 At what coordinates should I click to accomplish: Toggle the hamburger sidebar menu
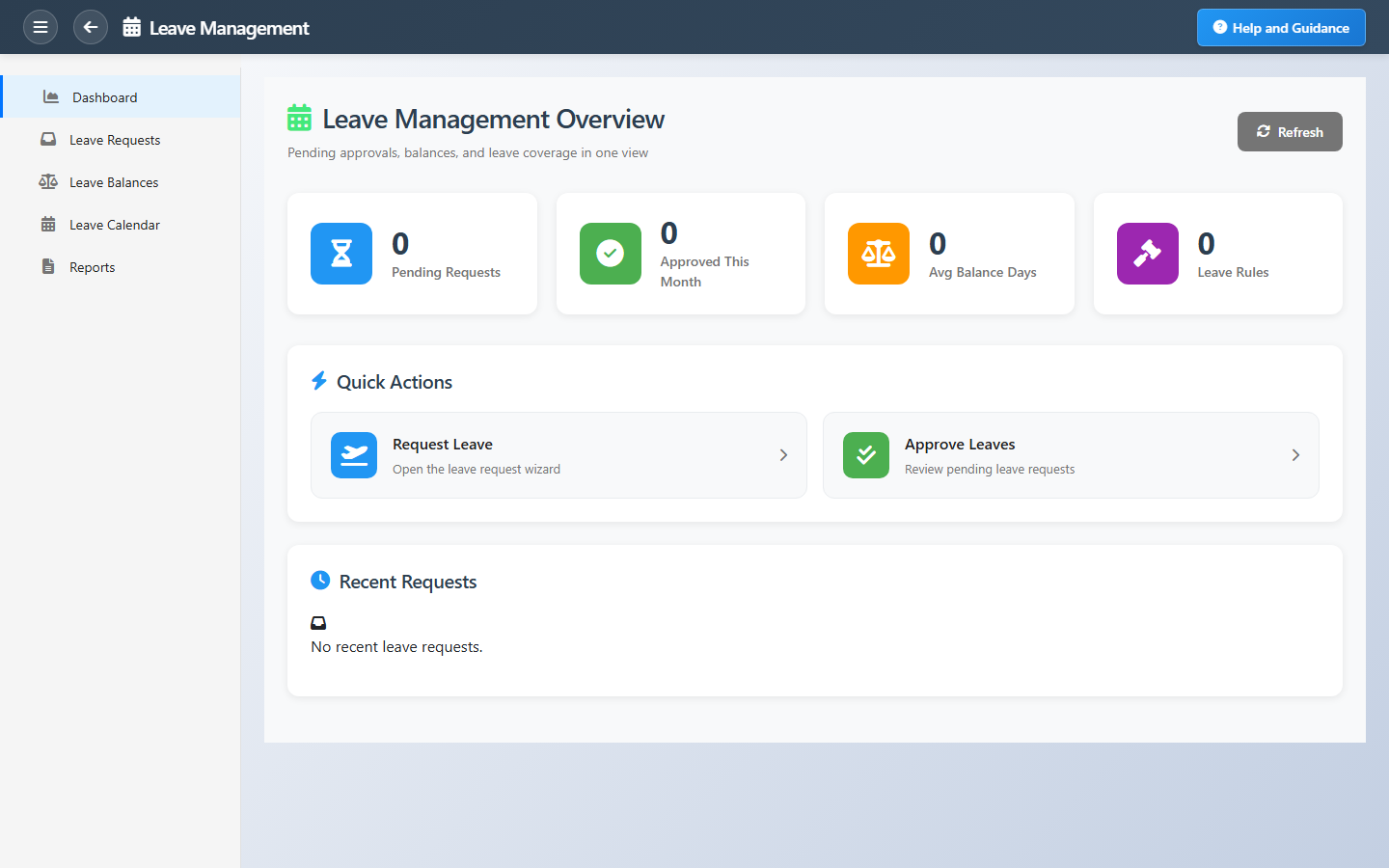(41, 27)
